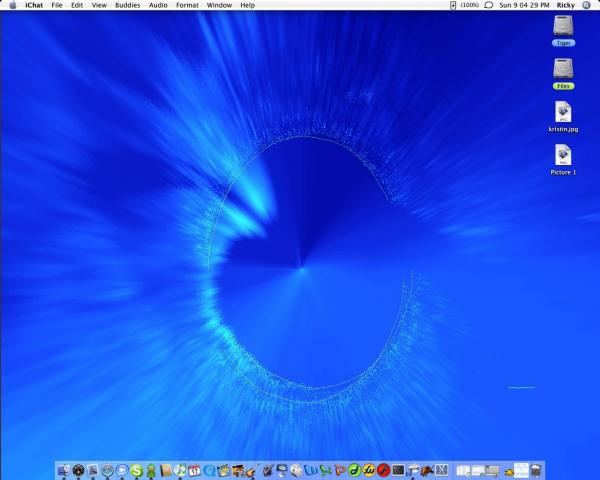This screenshot has height=480, width=600.
Task: Open the File menu
Action: 57,5
